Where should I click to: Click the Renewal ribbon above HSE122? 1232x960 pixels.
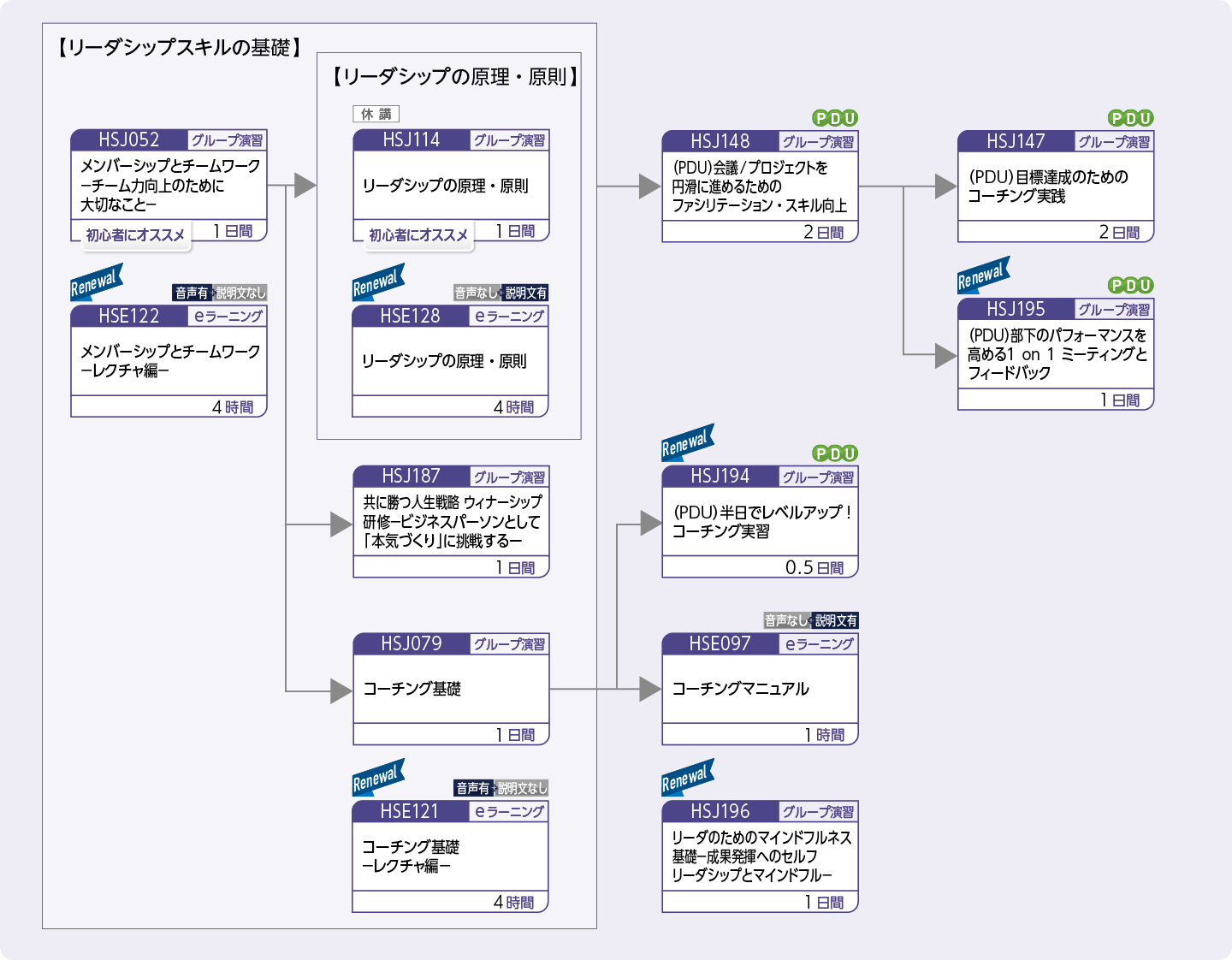[97, 282]
